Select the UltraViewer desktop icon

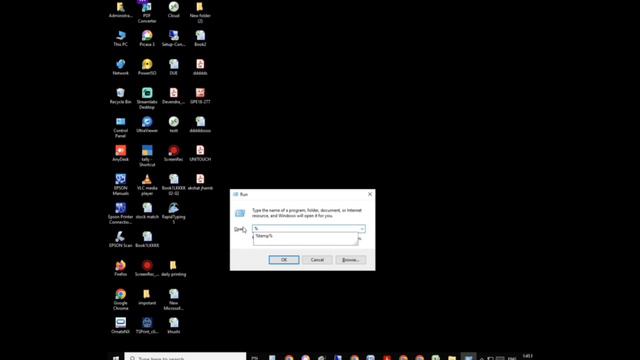pyautogui.click(x=147, y=124)
